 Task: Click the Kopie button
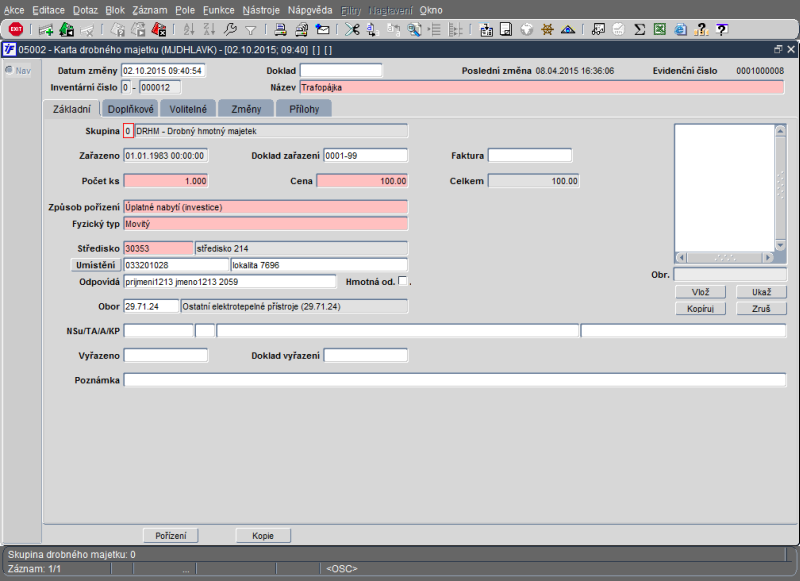coord(263,536)
